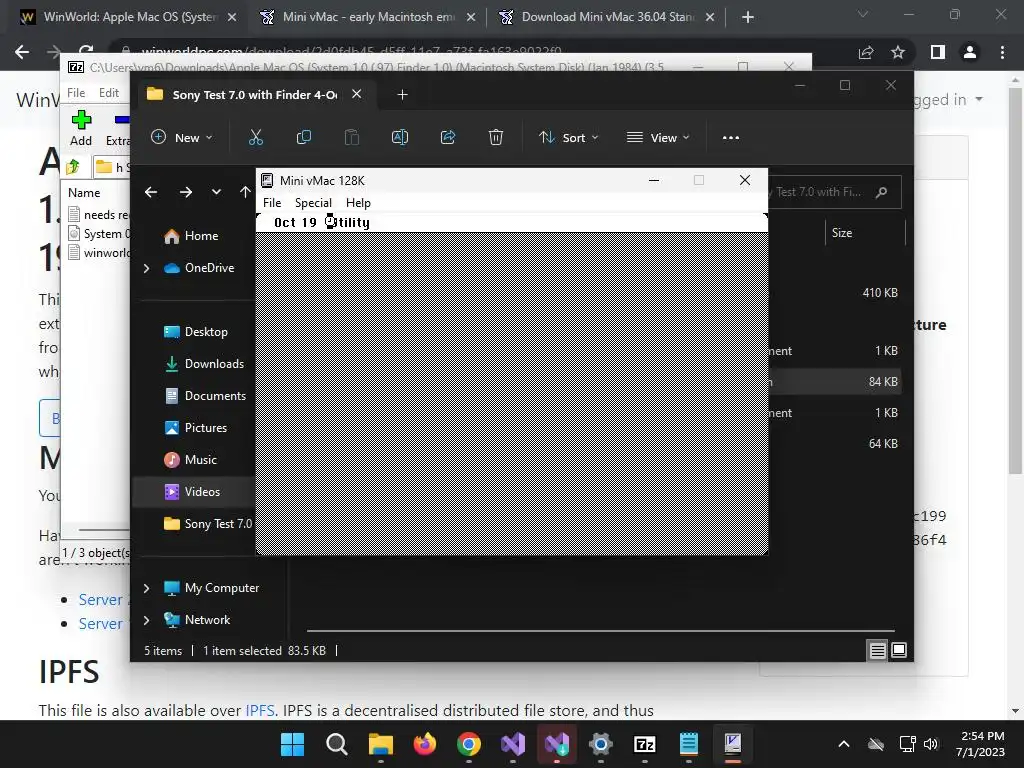Switch to the WinWorld browser tab
1024x768 pixels.
128,18
